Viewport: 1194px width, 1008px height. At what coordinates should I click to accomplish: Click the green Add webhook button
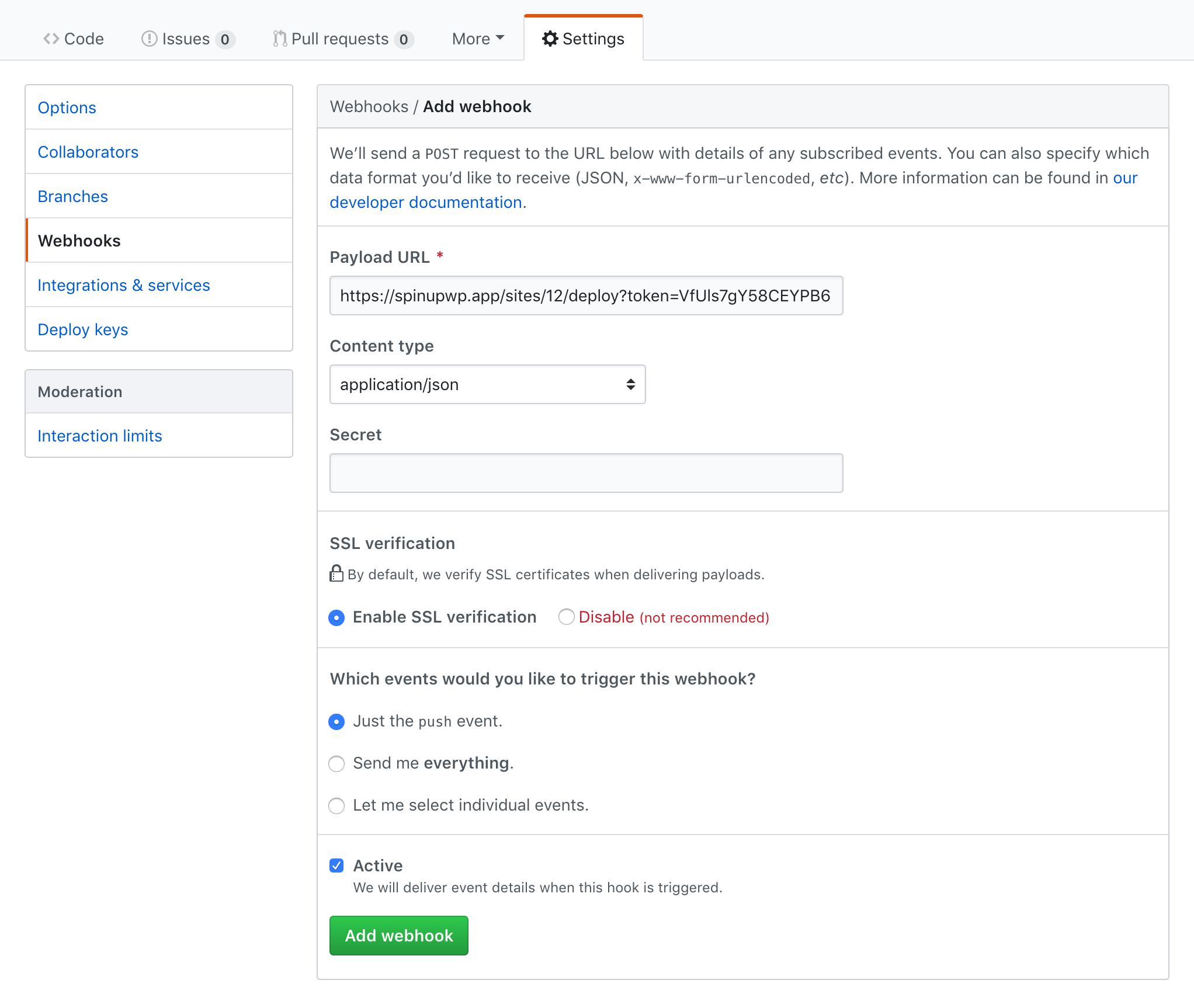coord(399,936)
